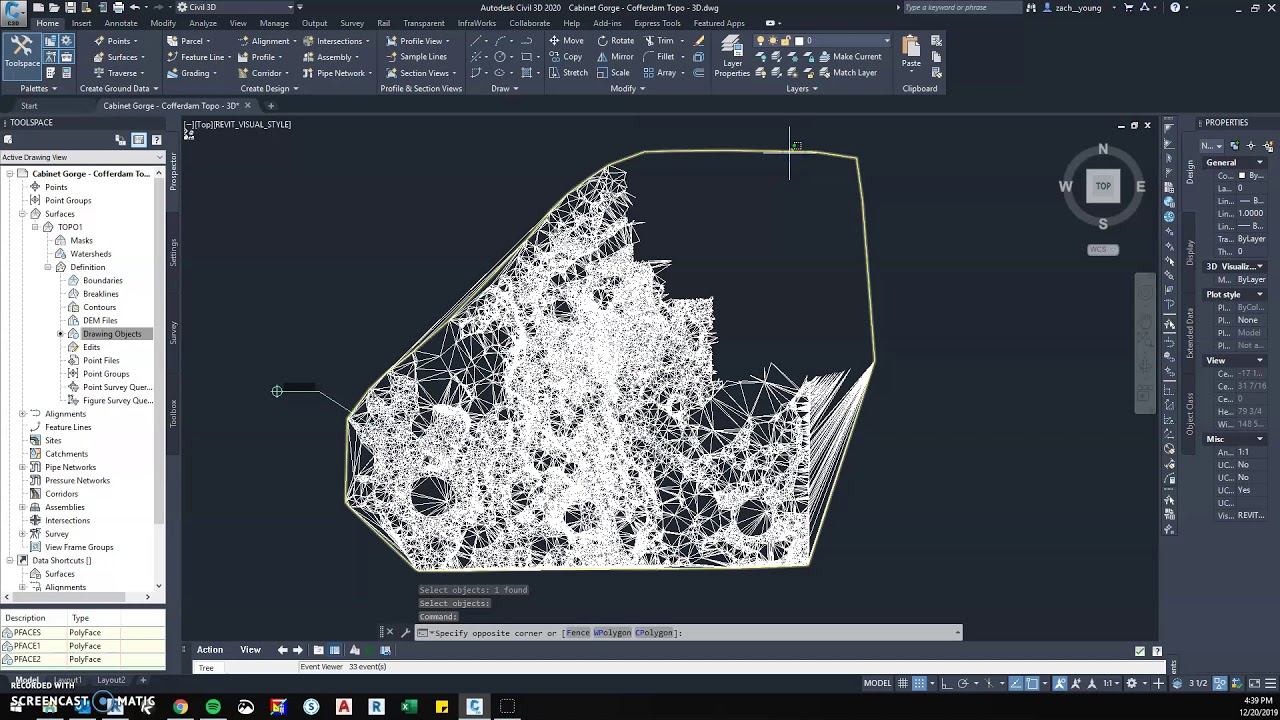Image resolution: width=1280 pixels, height=720 pixels.
Task: Open the Spotify taskbar icon
Action: [x=213, y=706]
